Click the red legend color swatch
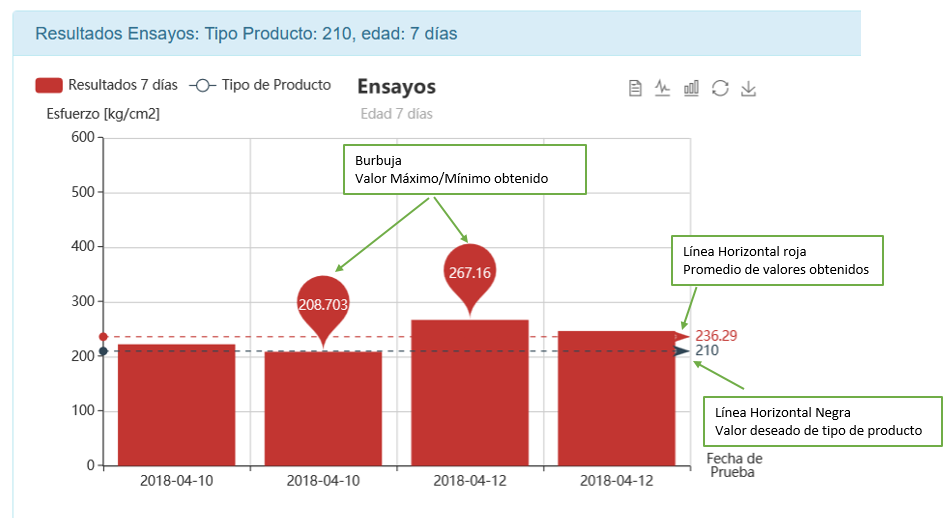 tap(48, 85)
